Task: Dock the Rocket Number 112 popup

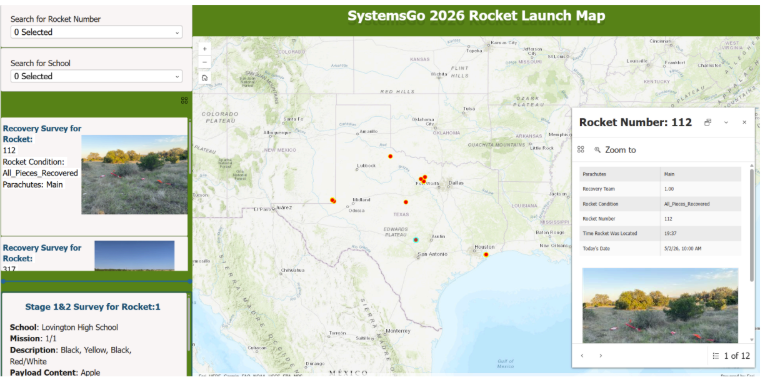Action: tap(708, 123)
